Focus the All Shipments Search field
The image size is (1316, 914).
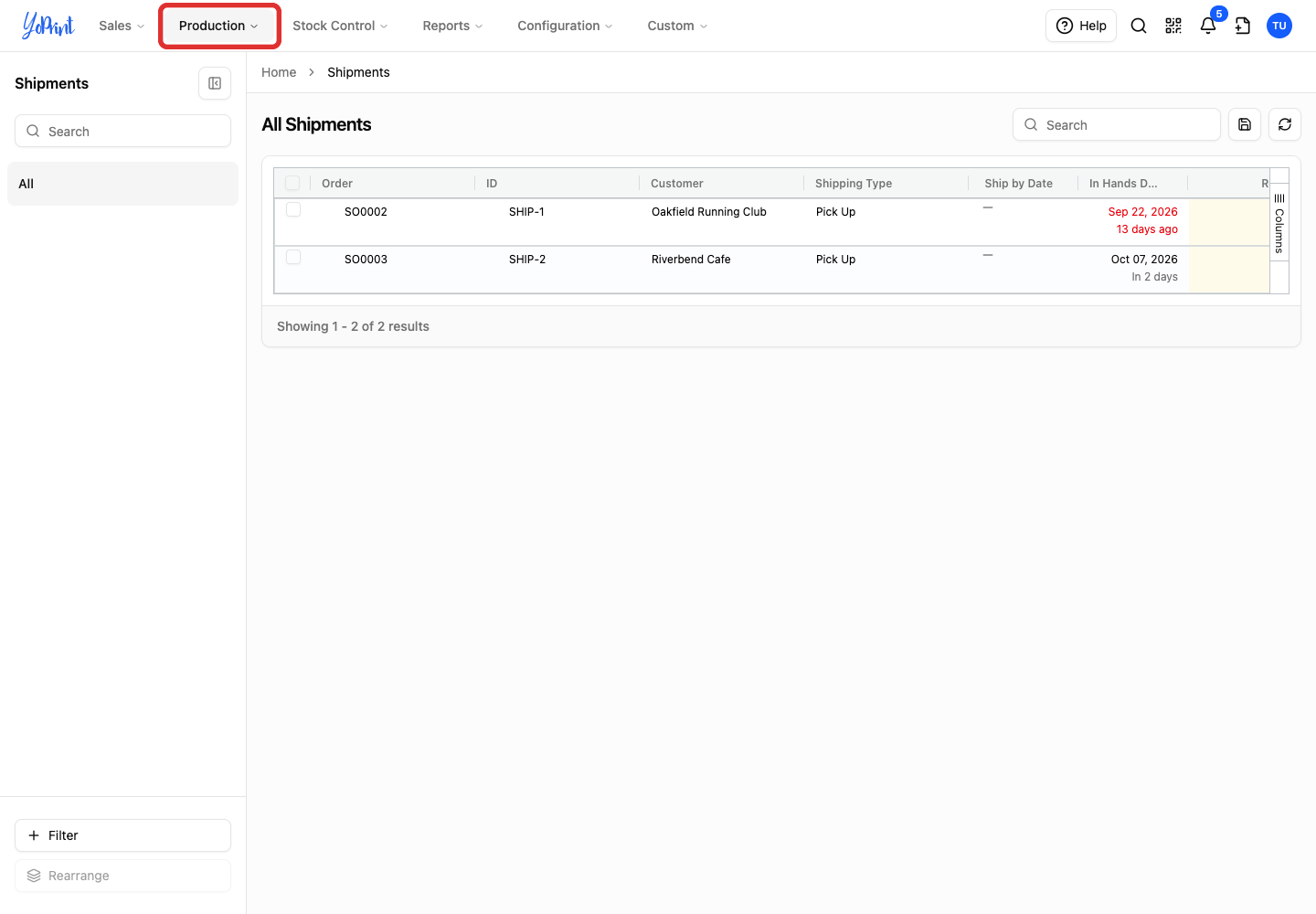point(1117,124)
